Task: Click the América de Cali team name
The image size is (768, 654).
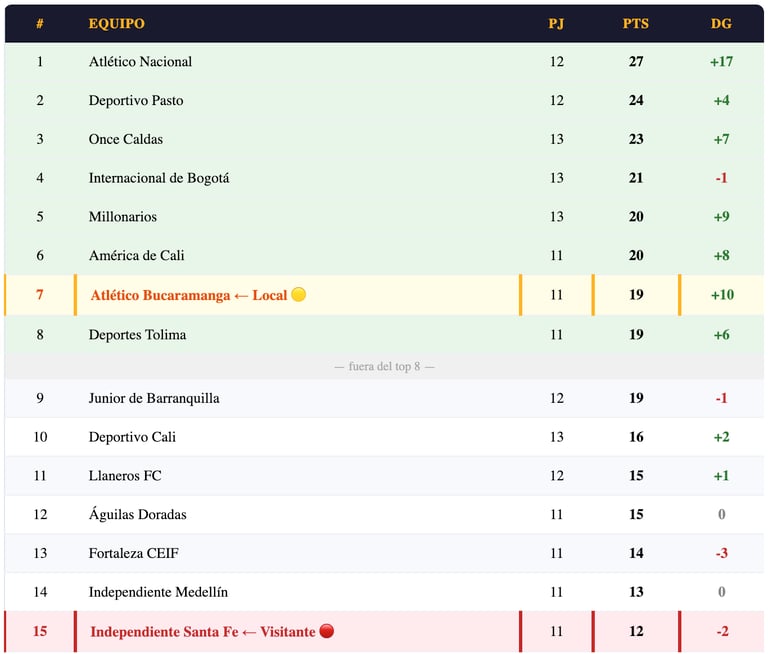Action: click(x=137, y=256)
